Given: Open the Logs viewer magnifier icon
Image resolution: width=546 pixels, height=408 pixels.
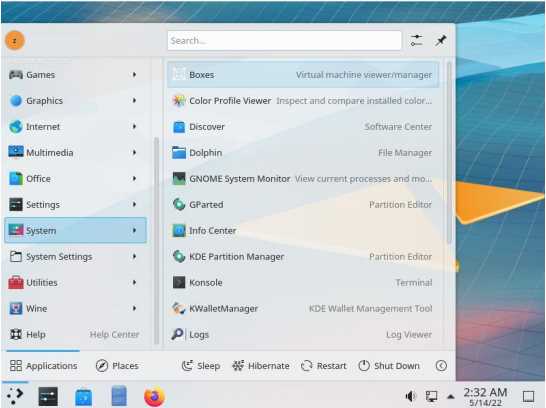Looking at the screenshot, I should (x=178, y=334).
